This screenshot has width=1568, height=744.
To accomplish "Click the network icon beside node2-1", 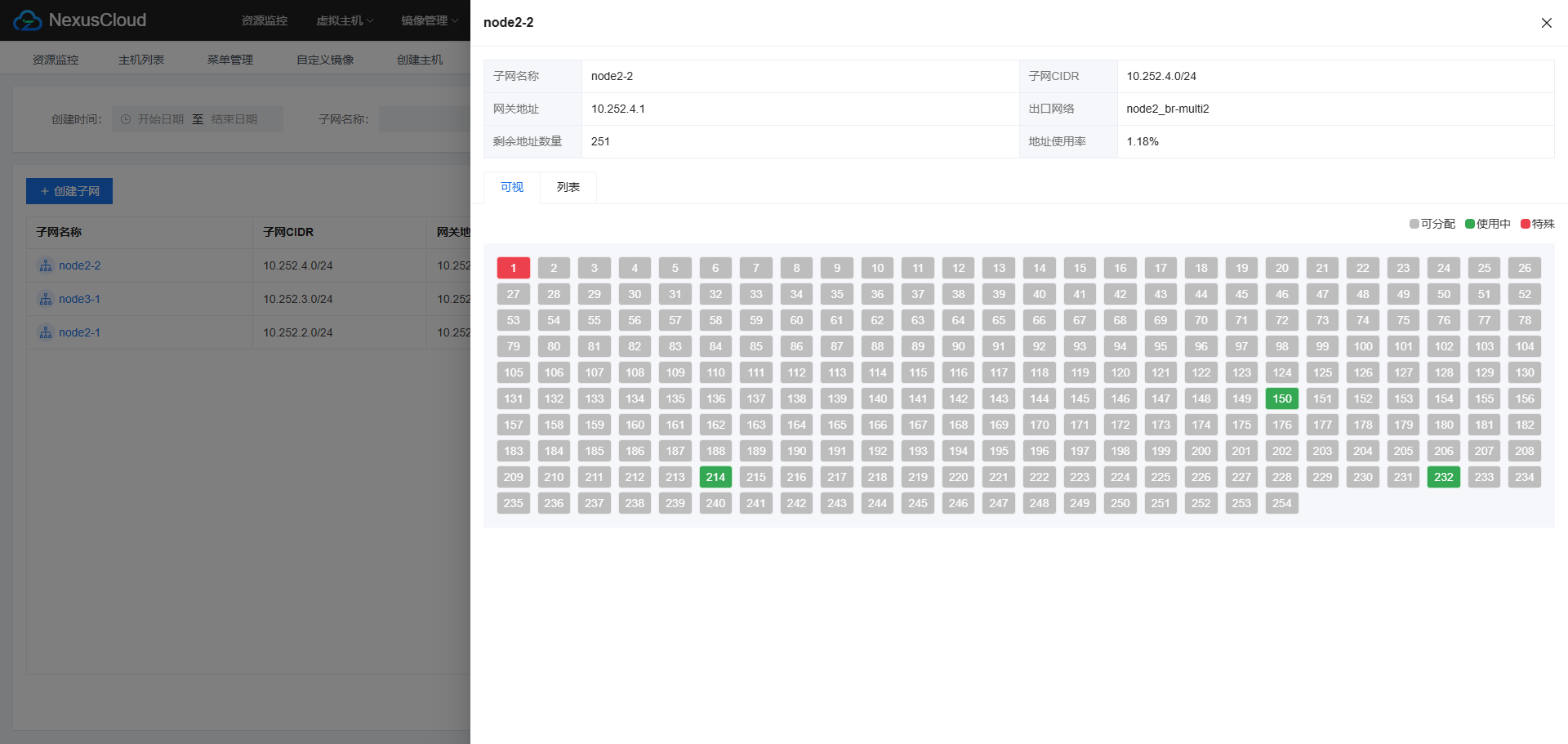I will (46, 332).
